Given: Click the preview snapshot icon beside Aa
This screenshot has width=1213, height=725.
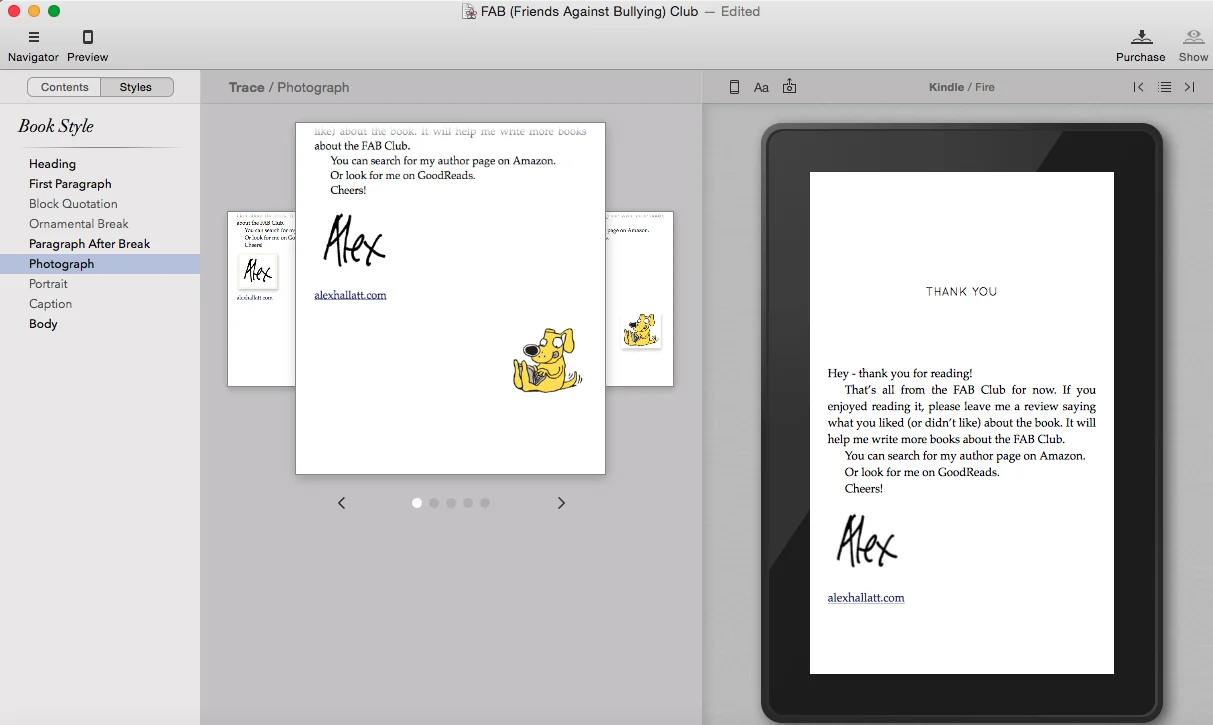Looking at the screenshot, I should pyautogui.click(x=790, y=87).
